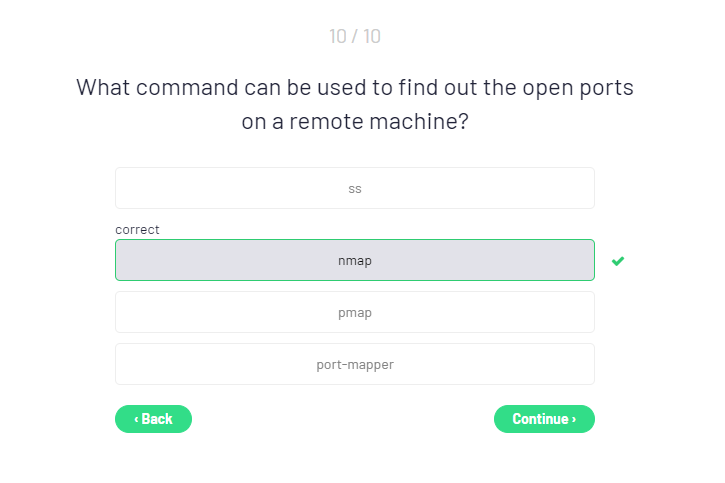Click the "pmap" text label

(x=355, y=313)
